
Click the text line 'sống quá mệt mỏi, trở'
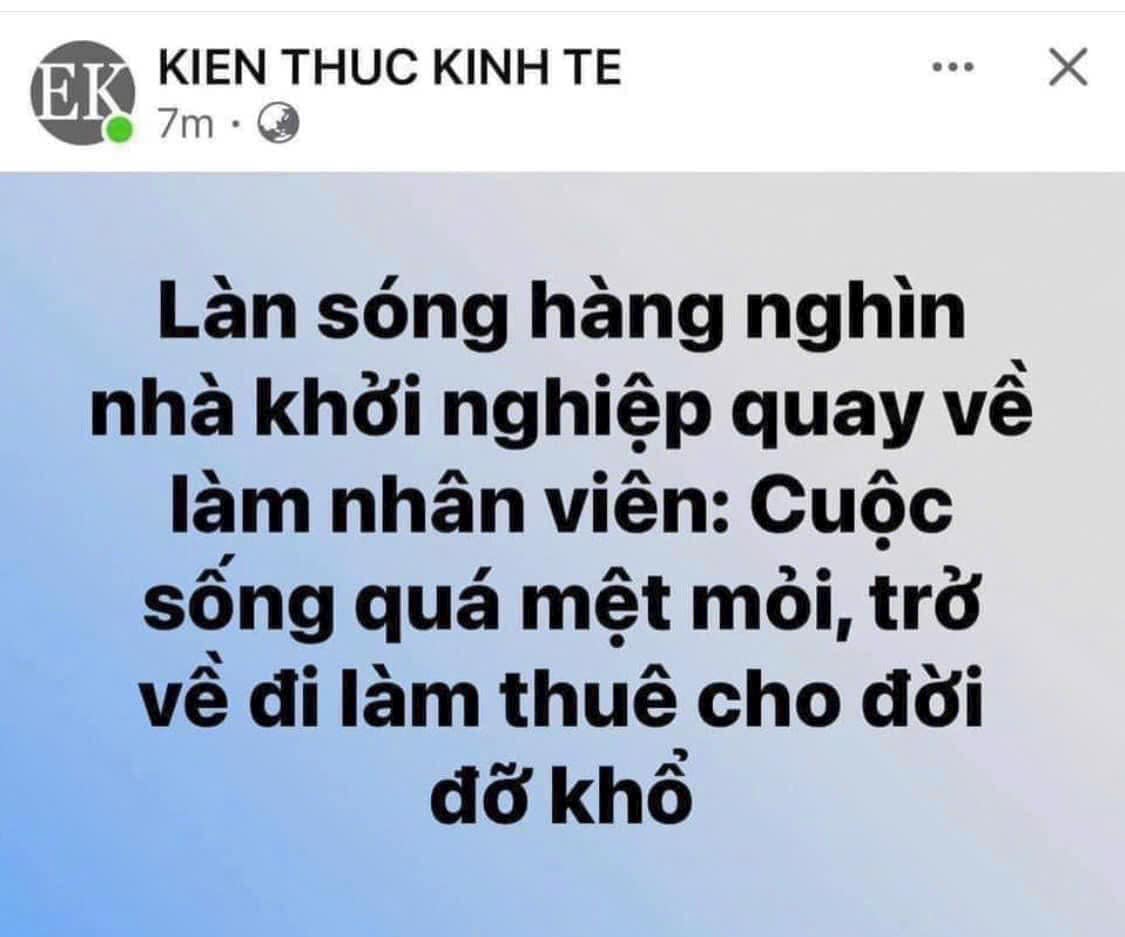tap(562, 607)
